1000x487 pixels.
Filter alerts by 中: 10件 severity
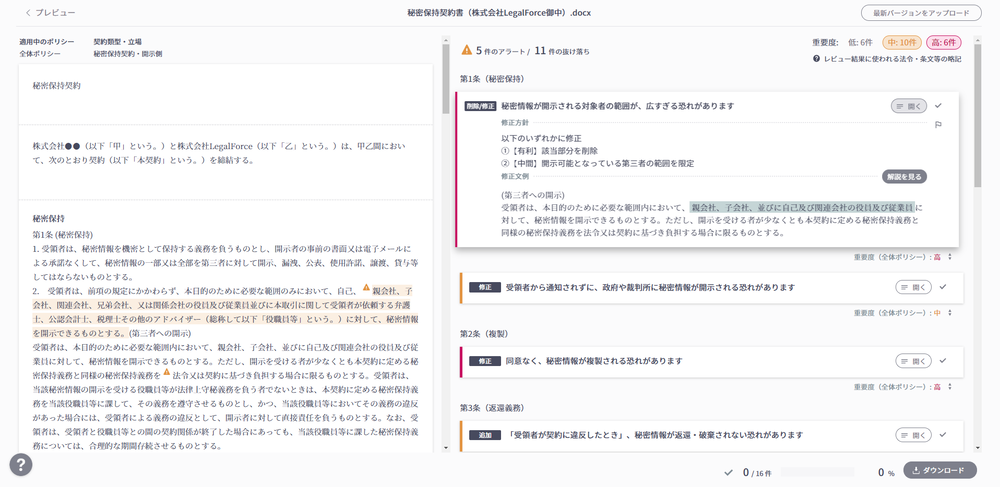click(x=901, y=43)
